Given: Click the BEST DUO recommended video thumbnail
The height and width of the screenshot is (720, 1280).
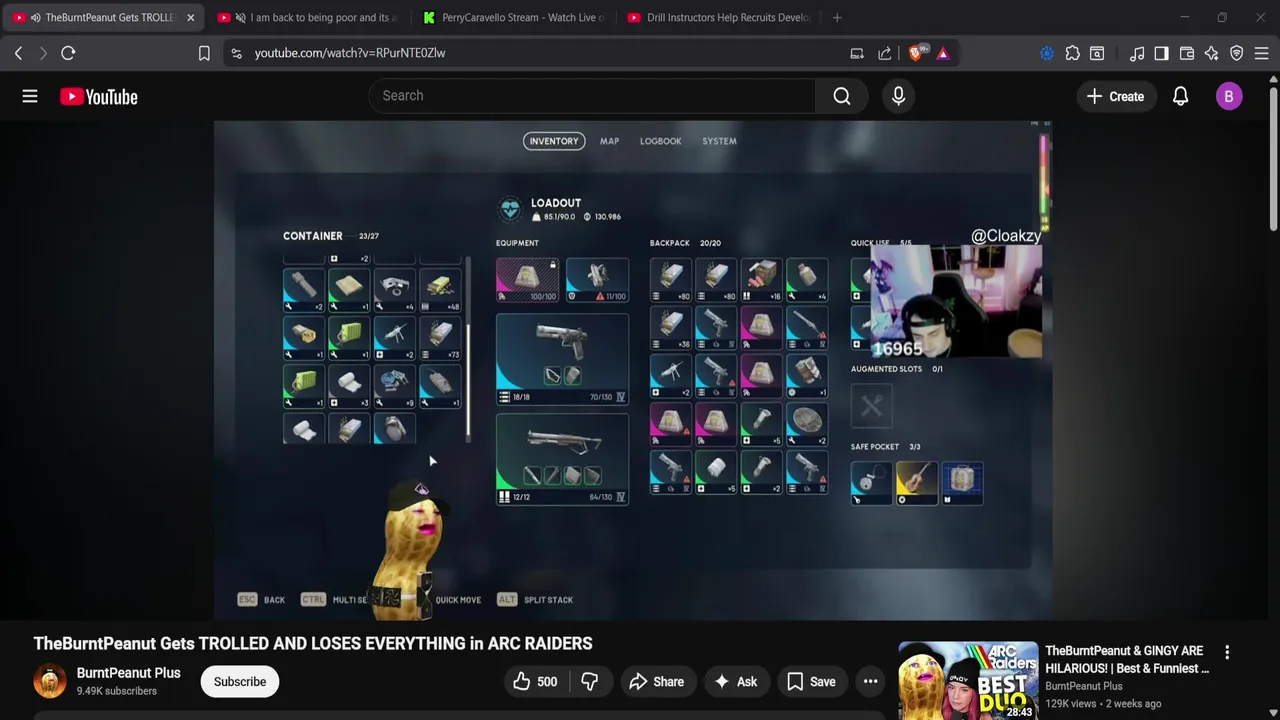Looking at the screenshot, I should [x=968, y=681].
